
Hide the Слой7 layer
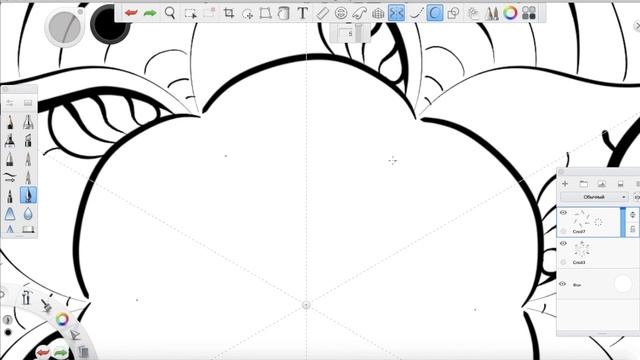(563, 213)
